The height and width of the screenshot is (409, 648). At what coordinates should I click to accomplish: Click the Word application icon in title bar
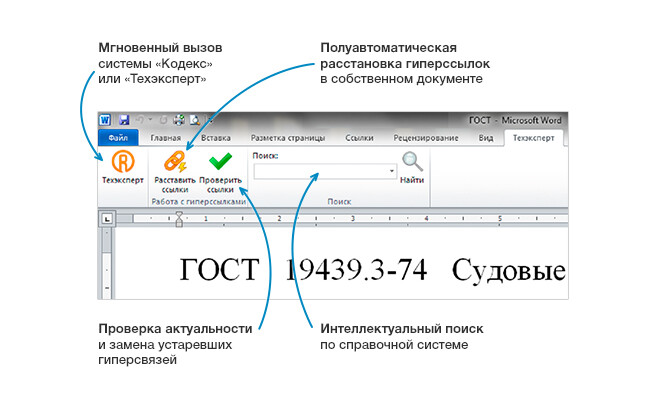coord(105,120)
